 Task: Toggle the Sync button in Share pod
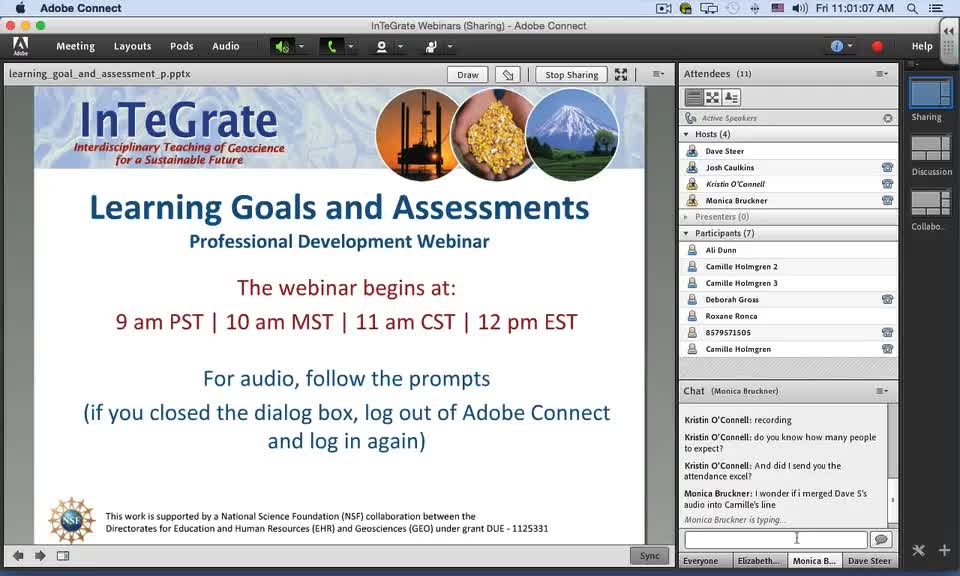click(x=650, y=556)
